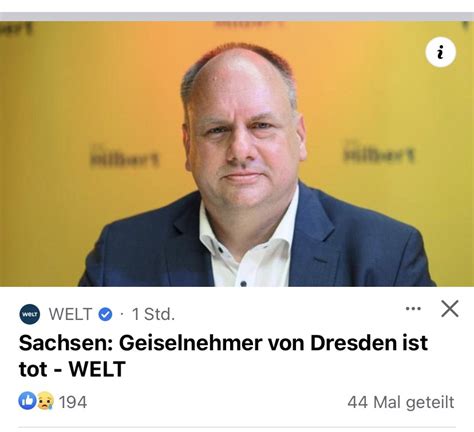This screenshot has height=432, width=474.
Task: Click the blurred 'Hilbert' text right of the man
Action: [379, 154]
